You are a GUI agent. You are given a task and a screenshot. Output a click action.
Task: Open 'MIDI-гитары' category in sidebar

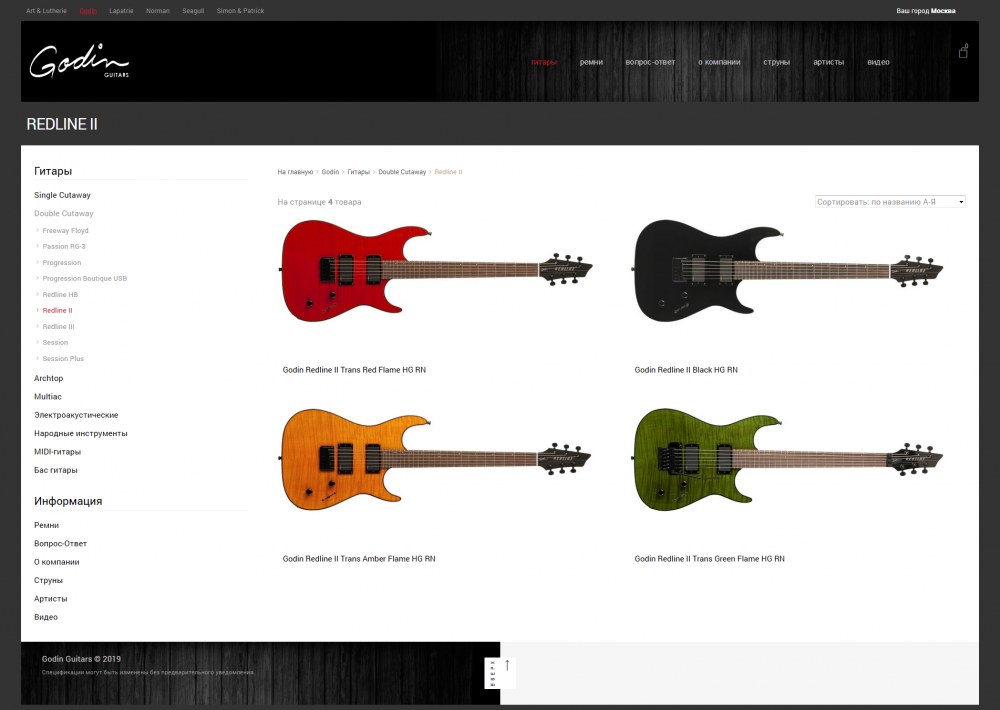[57, 452]
